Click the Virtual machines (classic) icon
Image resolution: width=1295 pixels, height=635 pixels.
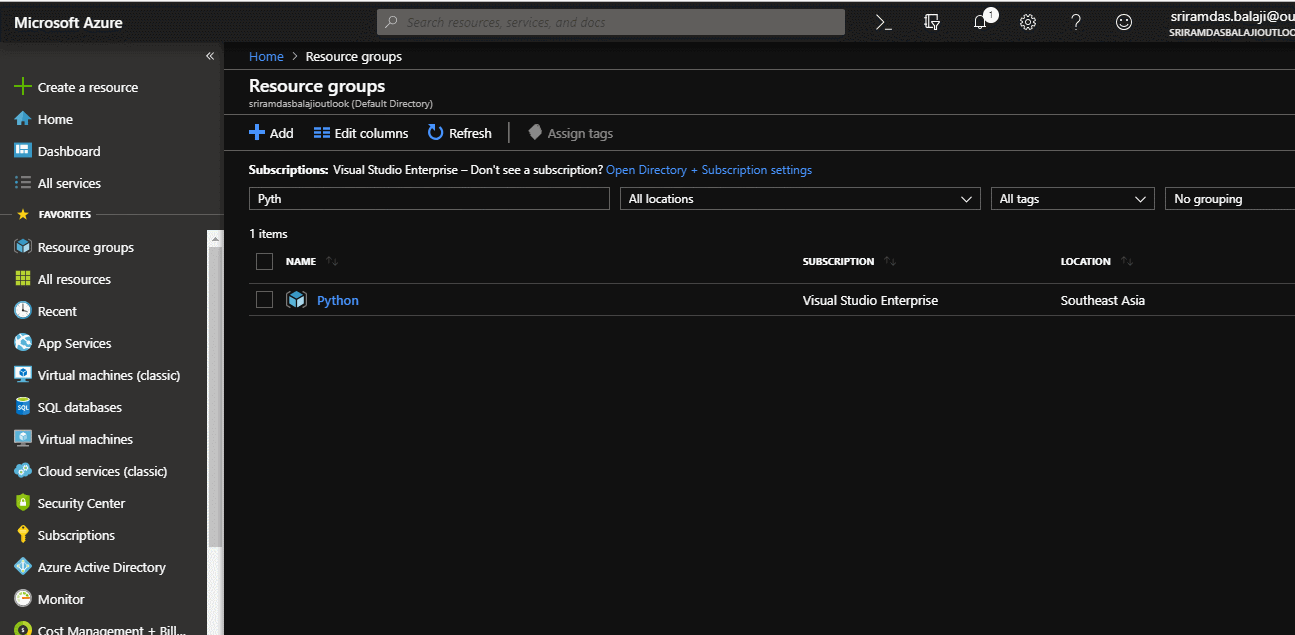(23, 375)
